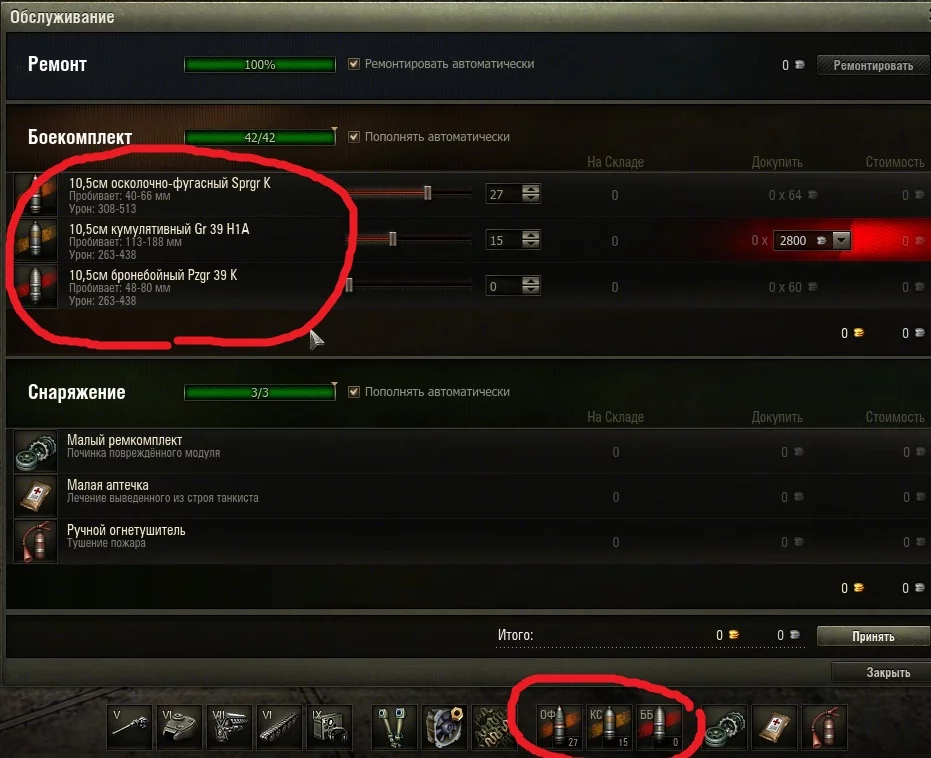Screen dimensions: 931x758
Task: Toggle ammo Пополнять автоматически checkbox
Action: [354, 137]
